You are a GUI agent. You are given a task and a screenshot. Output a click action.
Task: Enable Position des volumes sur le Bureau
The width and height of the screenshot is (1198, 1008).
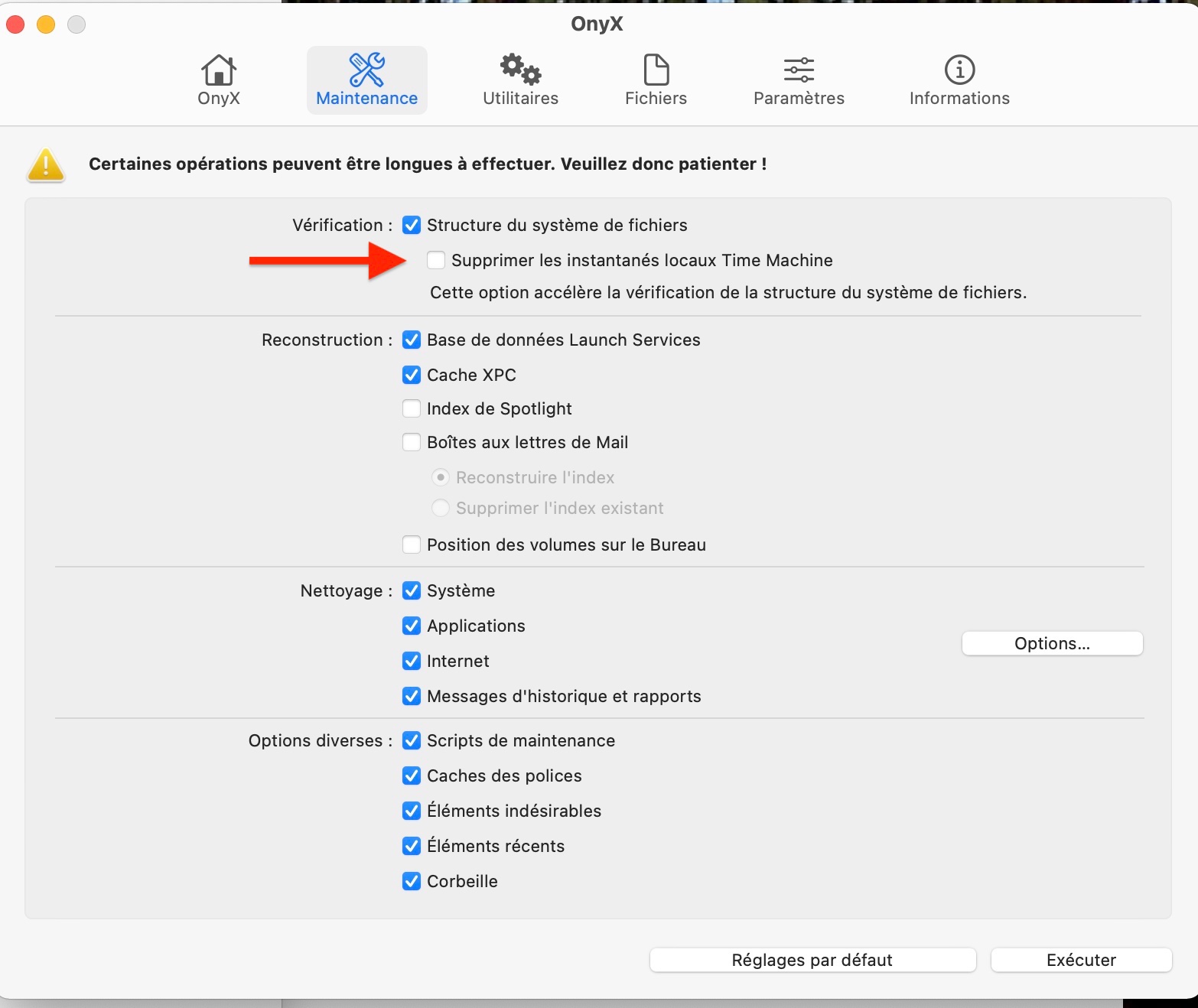coord(412,545)
